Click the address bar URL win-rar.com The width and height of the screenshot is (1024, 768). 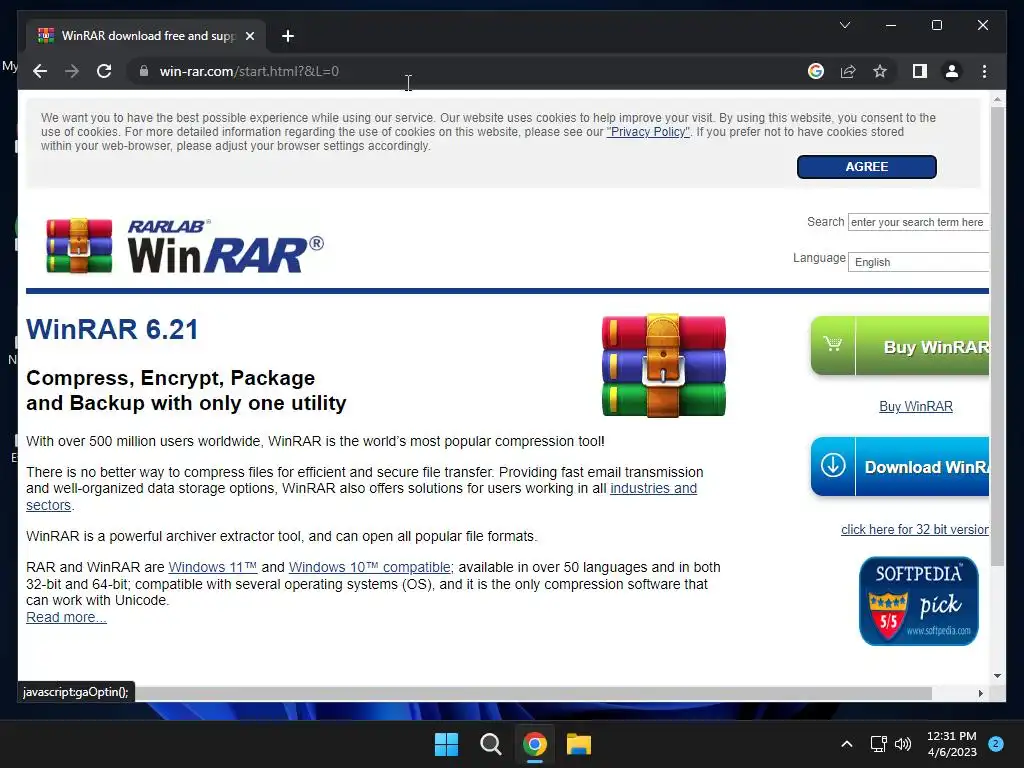point(249,71)
